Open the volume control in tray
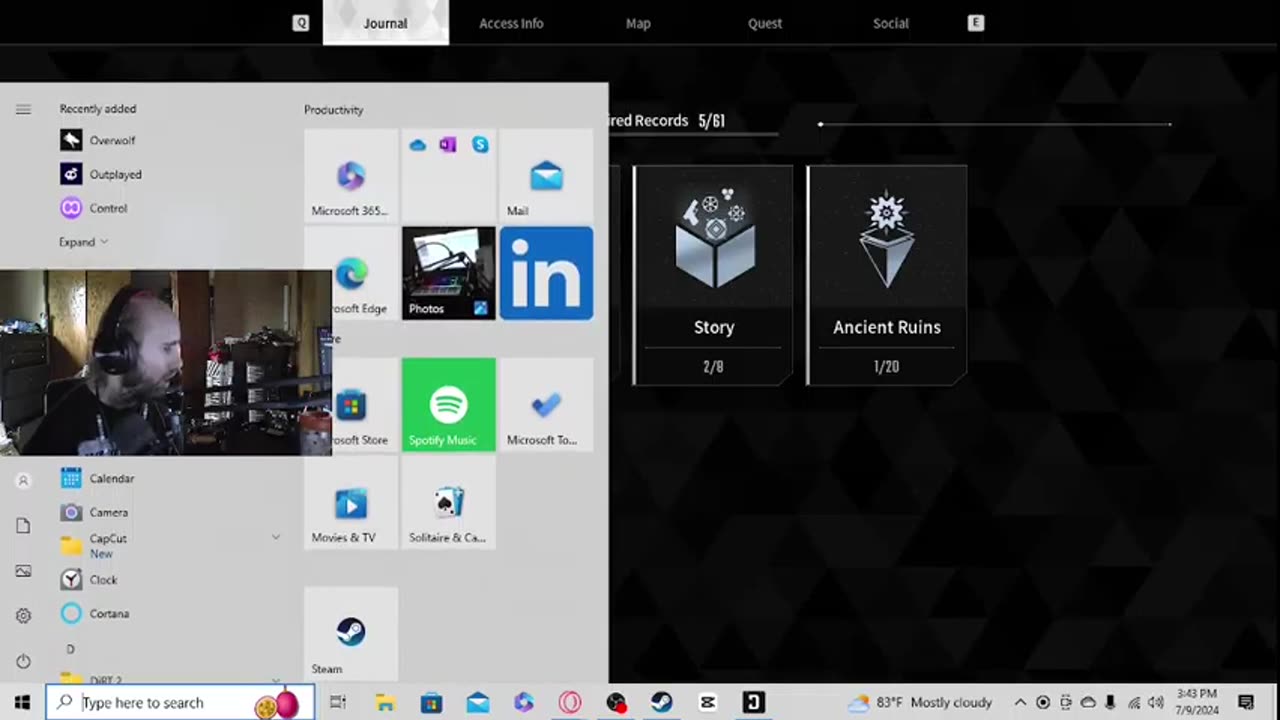1280x720 pixels. [x=1156, y=702]
